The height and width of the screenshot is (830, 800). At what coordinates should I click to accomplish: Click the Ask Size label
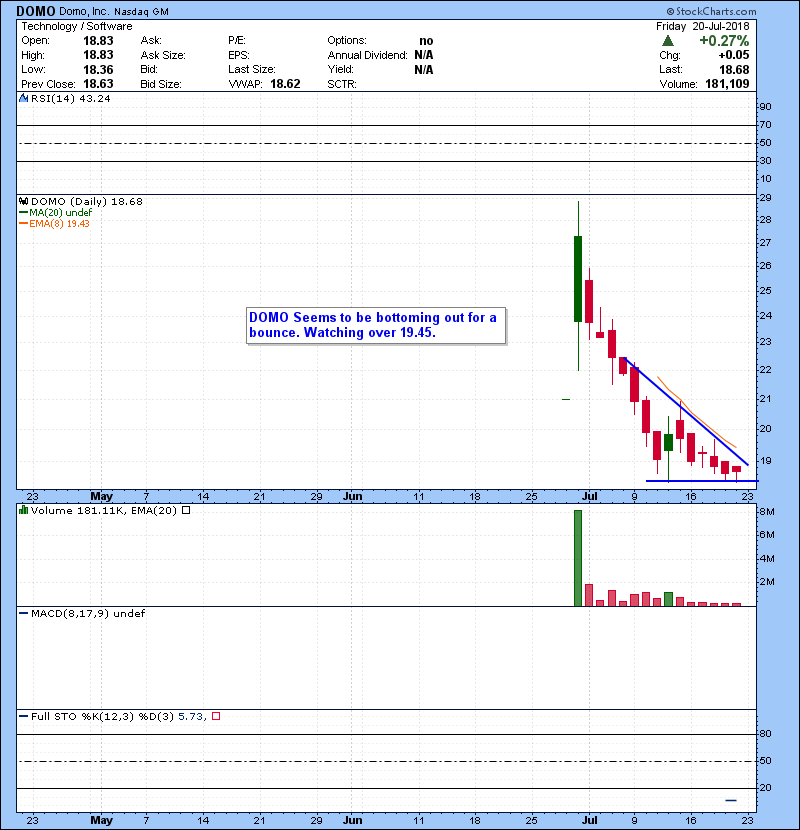pyautogui.click(x=163, y=55)
